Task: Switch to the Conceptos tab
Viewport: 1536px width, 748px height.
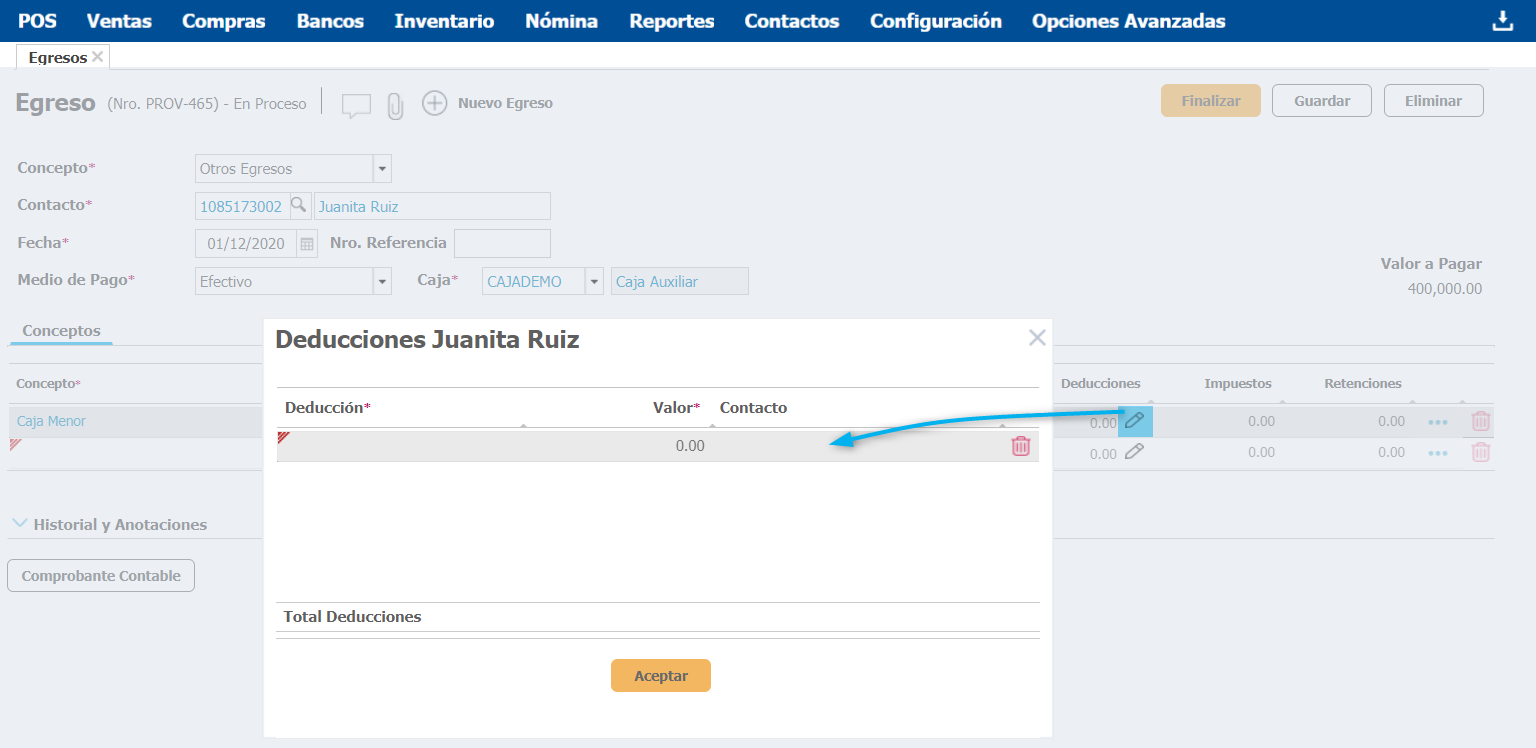Action: point(61,330)
